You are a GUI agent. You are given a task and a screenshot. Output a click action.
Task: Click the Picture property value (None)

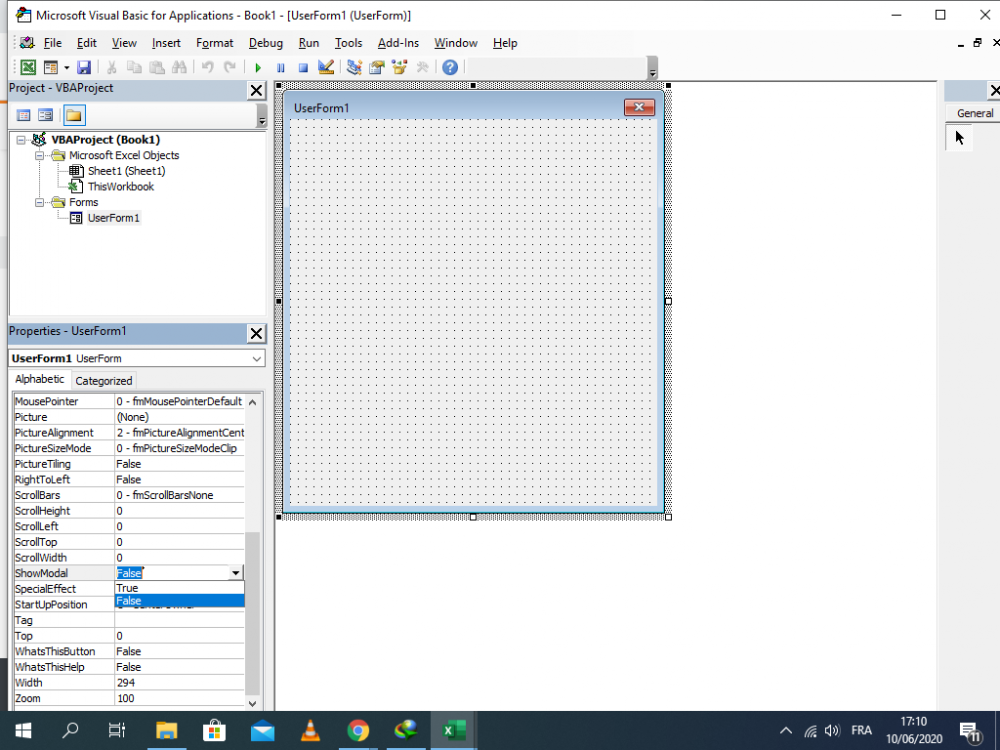click(x=179, y=417)
